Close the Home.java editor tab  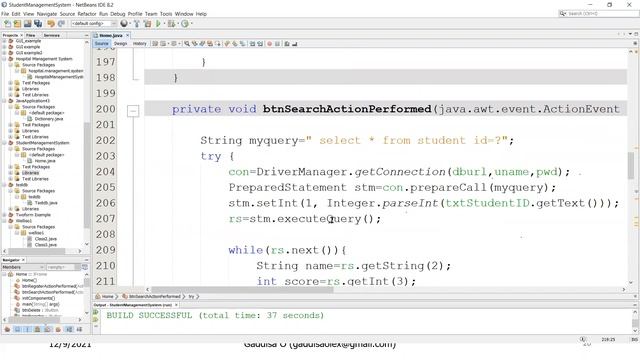127,36
